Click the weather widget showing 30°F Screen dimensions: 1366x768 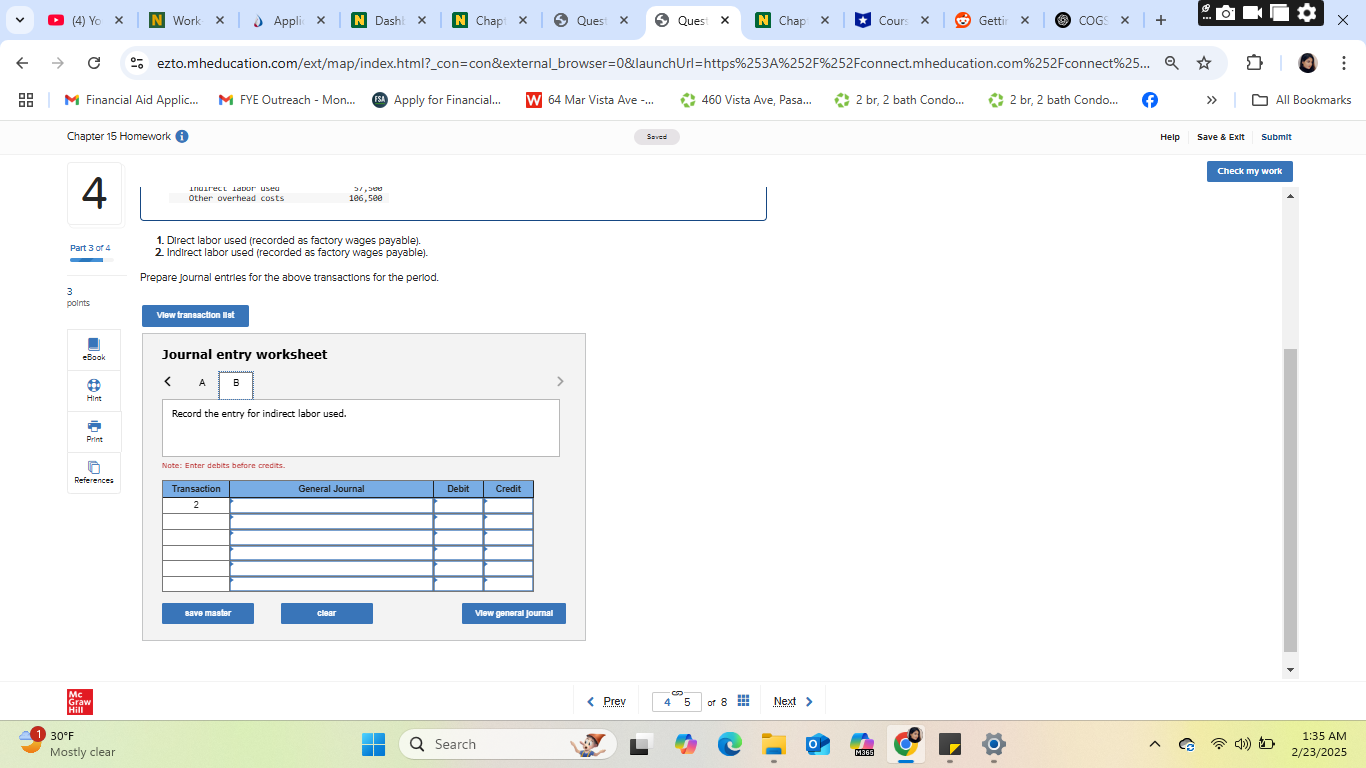pyautogui.click(x=69, y=744)
